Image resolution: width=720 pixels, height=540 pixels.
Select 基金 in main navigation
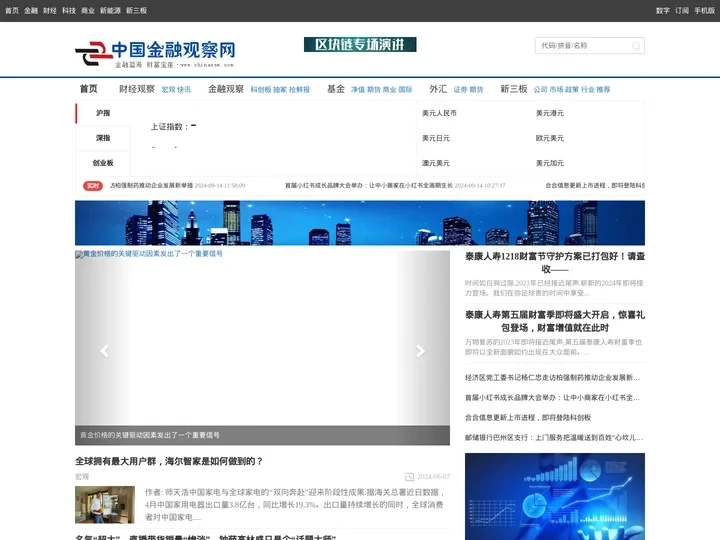point(336,89)
